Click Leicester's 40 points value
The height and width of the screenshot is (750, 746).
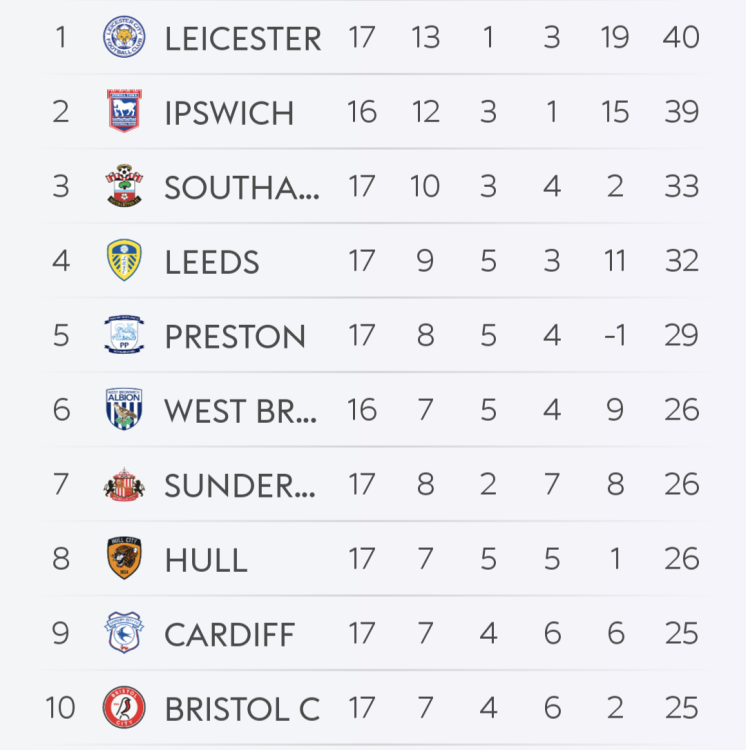[680, 38]
